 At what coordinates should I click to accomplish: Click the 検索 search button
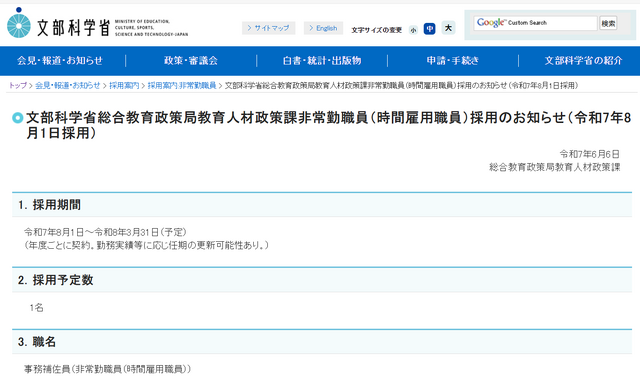click(608, 23)
